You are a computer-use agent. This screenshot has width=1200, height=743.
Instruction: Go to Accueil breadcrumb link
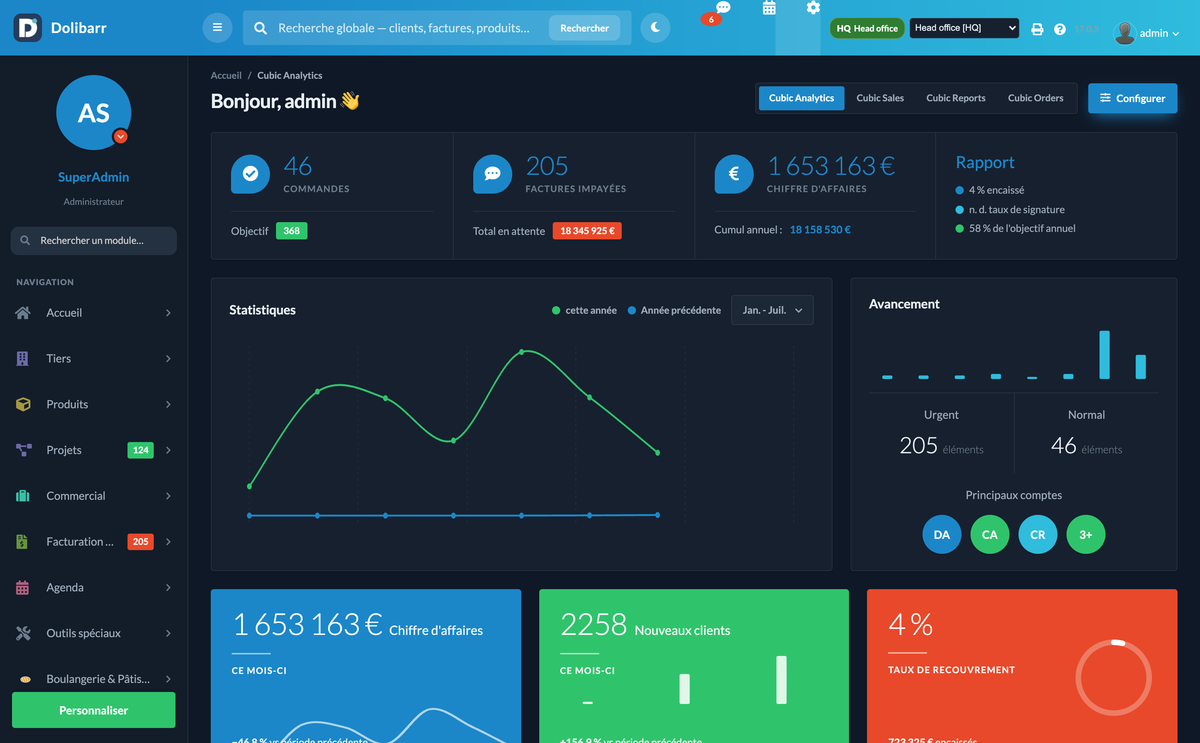click(226, 75)
